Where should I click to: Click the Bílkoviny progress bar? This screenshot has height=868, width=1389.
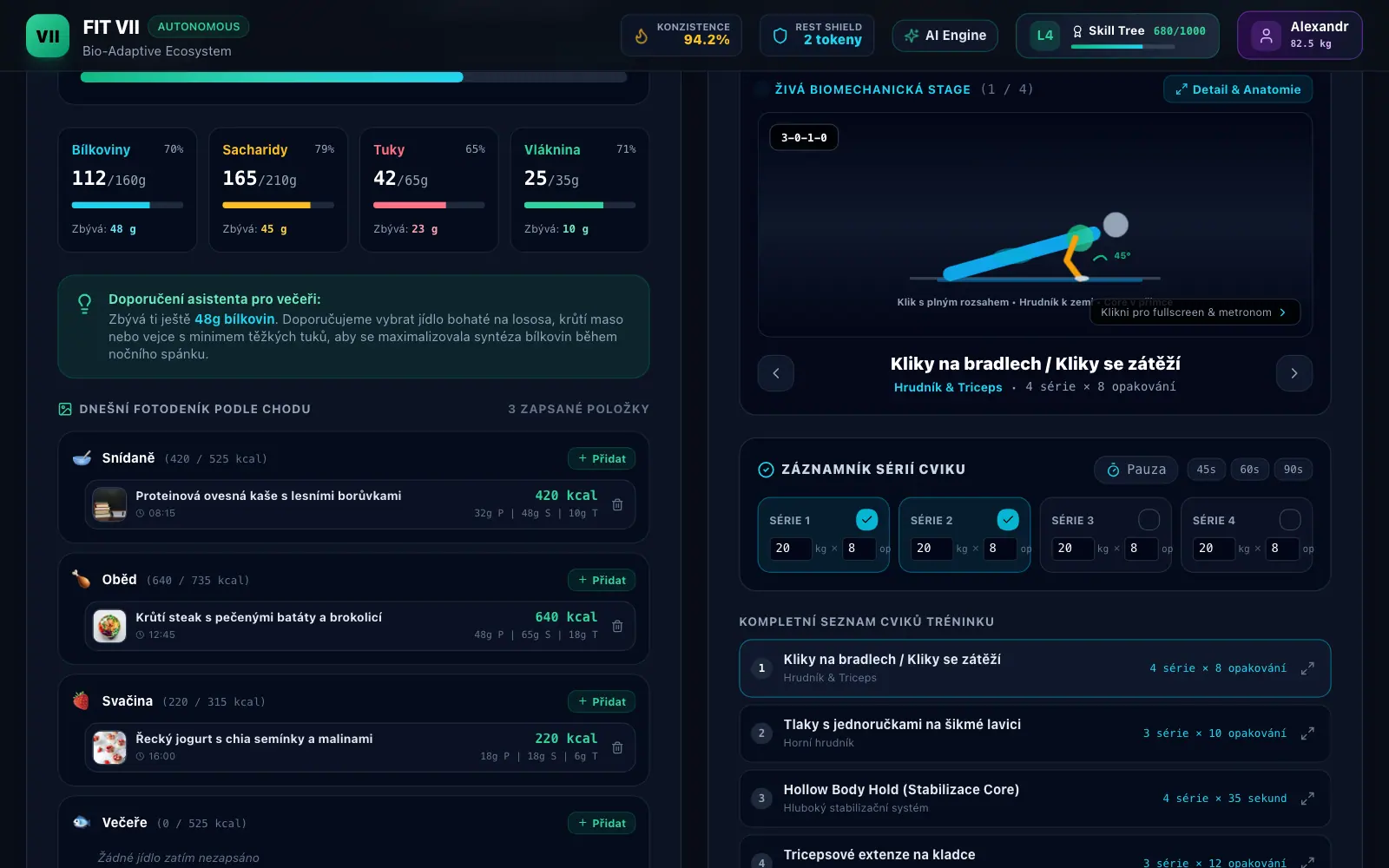[128, 206]
